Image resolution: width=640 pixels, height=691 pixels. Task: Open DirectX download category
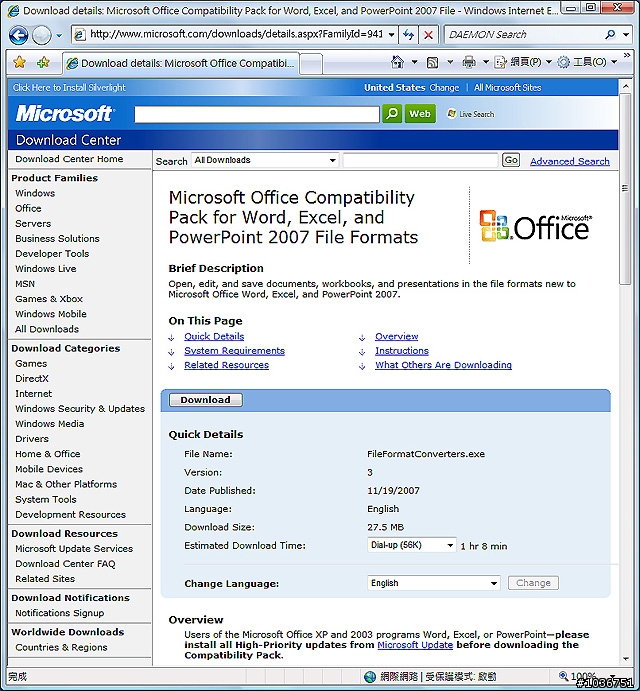coord(32,379)
